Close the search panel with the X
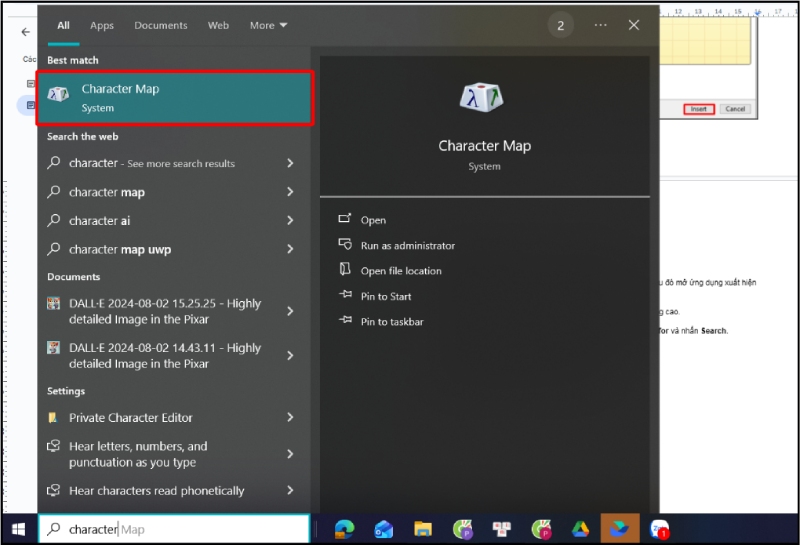The height and width of the screenshot is (545, 800). pos(634,25)
